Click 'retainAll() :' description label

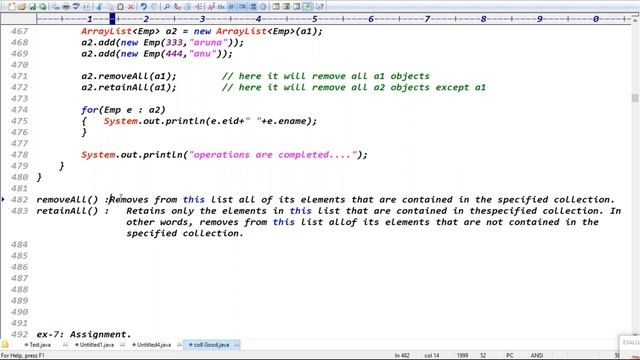[73, 211]
